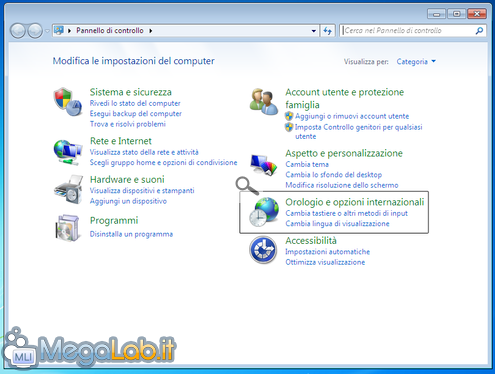Click the Accessibilità round blue icon
This screenshot has width=495, height=374.
(263, 250)
